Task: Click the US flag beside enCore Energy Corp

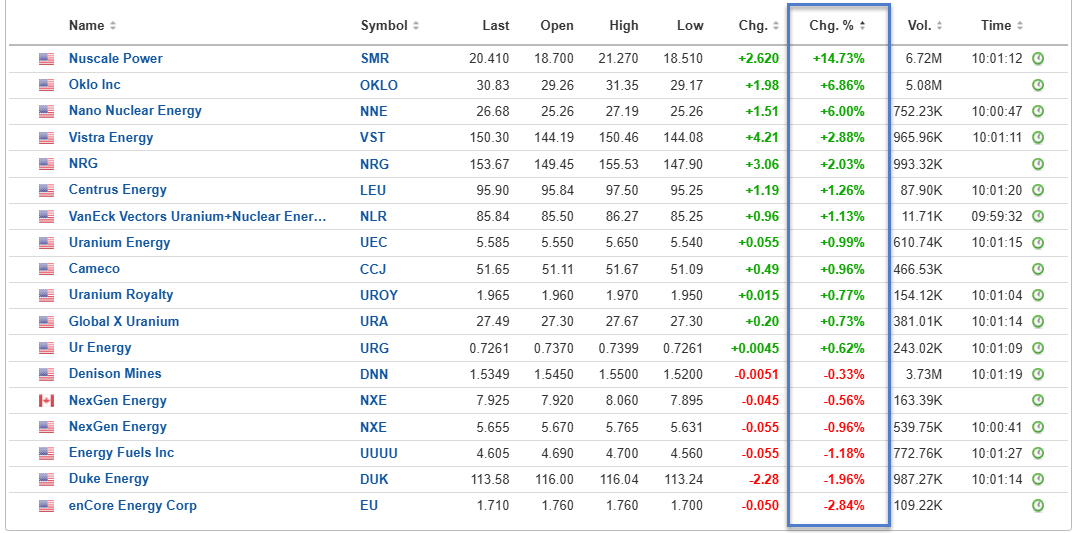Action: point(46,505)
